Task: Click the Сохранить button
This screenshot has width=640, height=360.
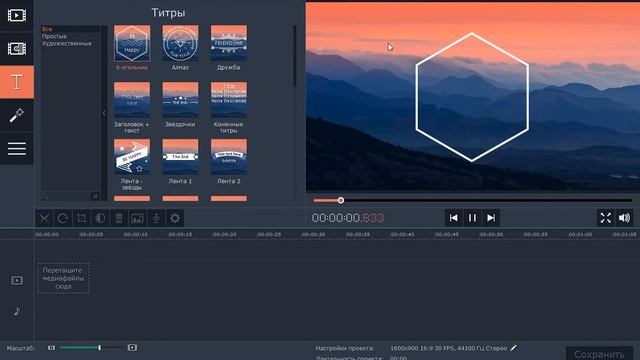Action: point(599,354)
